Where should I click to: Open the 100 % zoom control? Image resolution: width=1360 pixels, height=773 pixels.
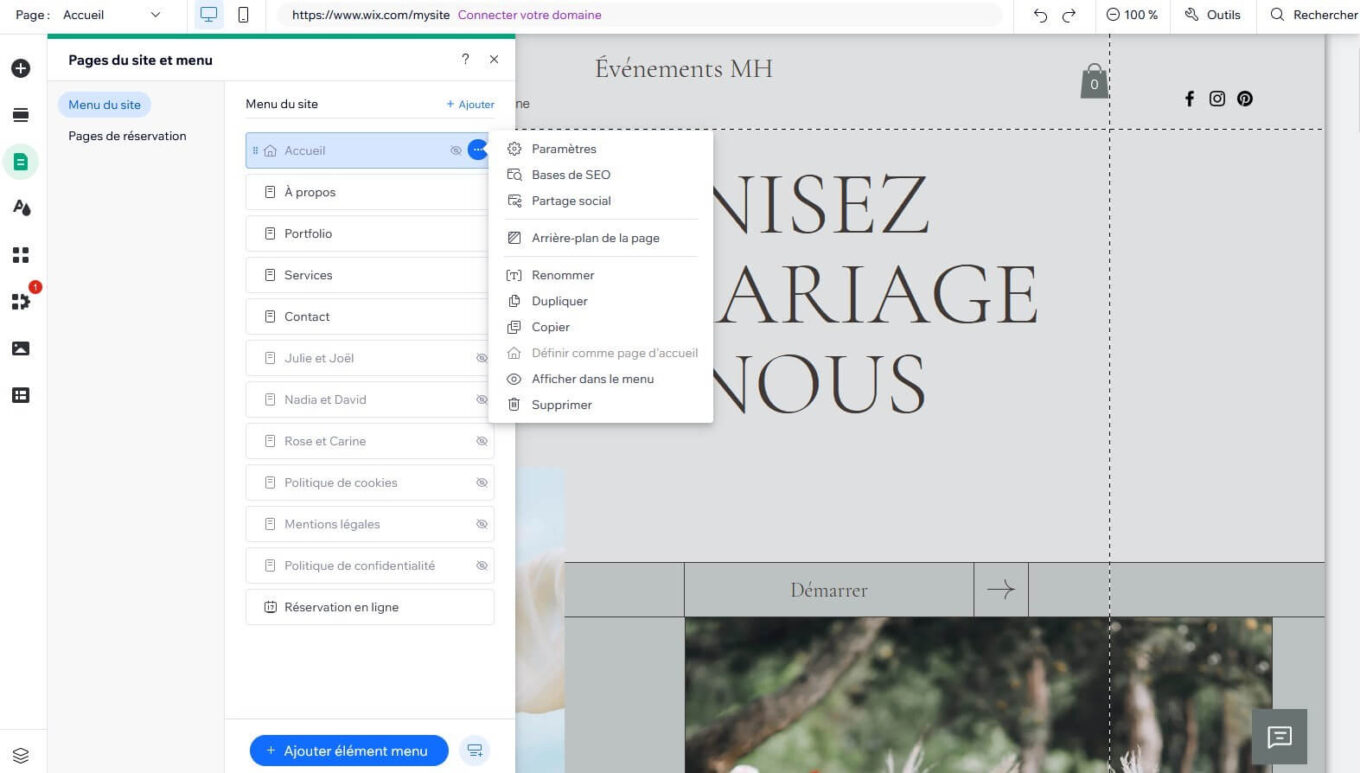pyautogui.click(x=1132, y=15)
